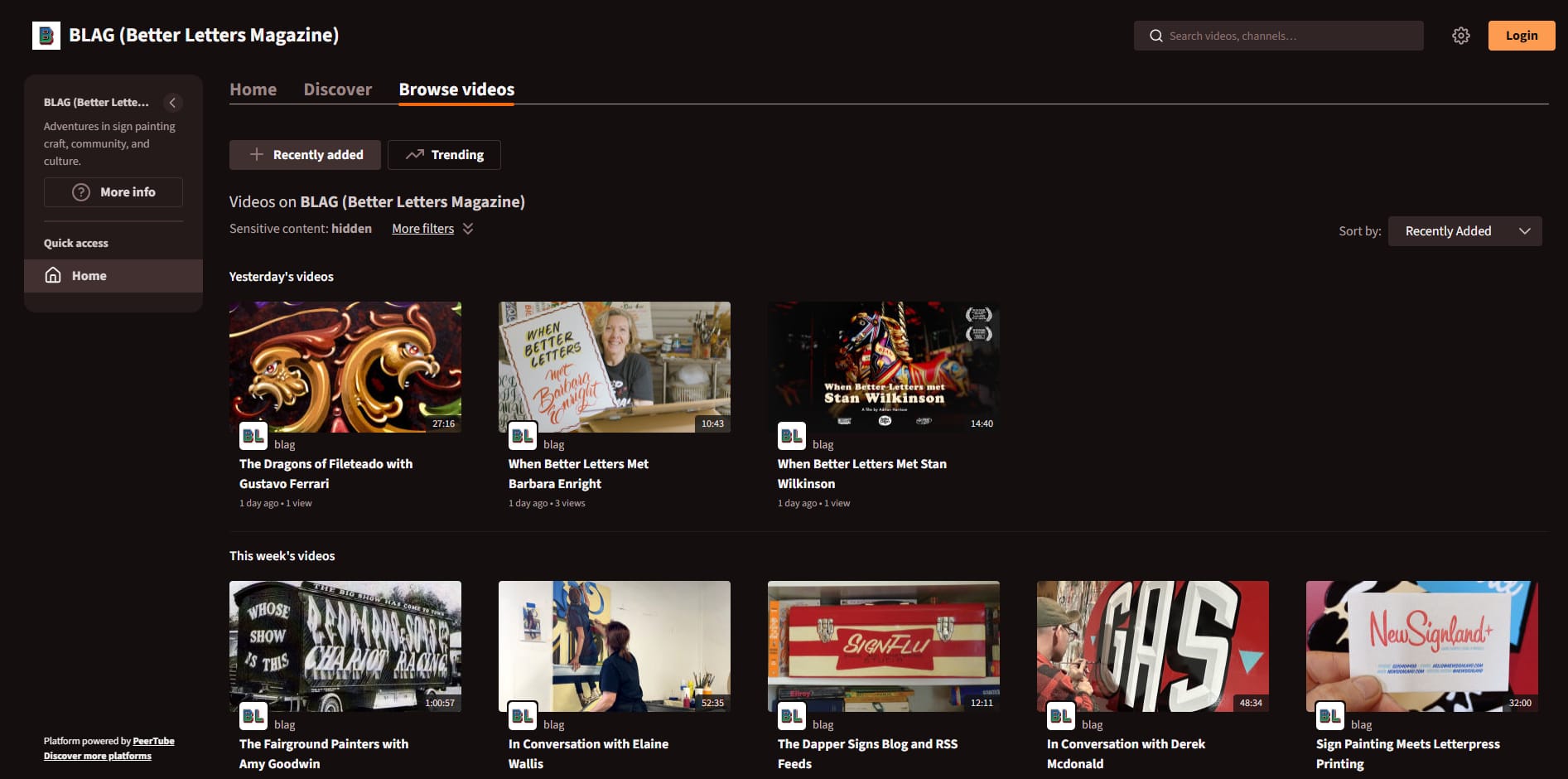Click the Home house icon in sidebar
The image size is (1568, 779).
click(53, 275)
